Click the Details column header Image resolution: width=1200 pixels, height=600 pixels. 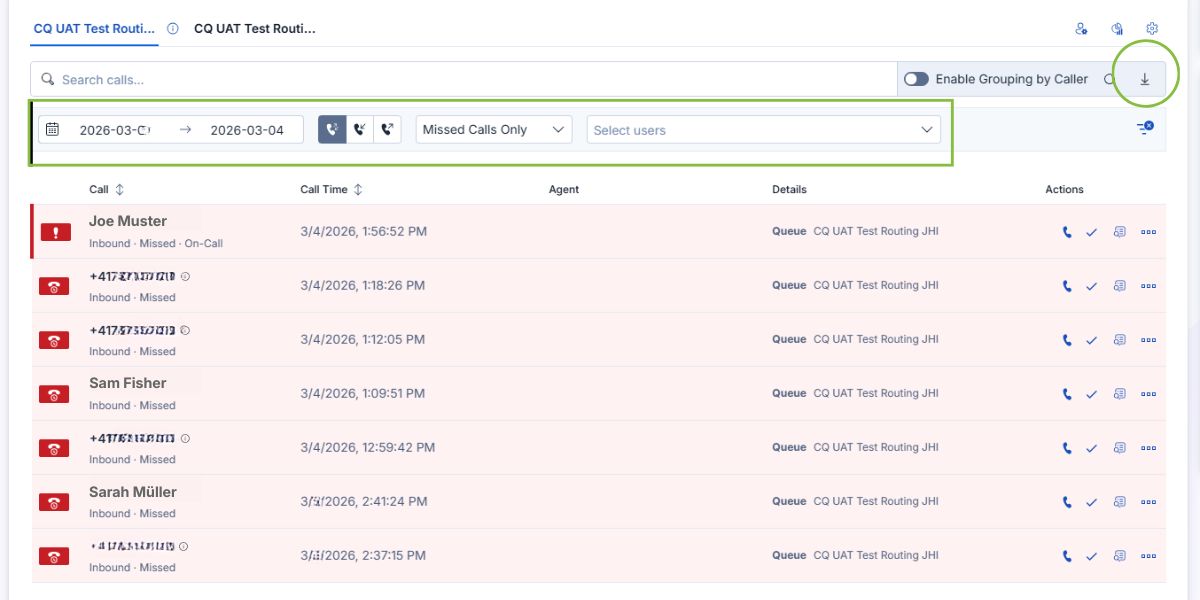pos(789,189)
